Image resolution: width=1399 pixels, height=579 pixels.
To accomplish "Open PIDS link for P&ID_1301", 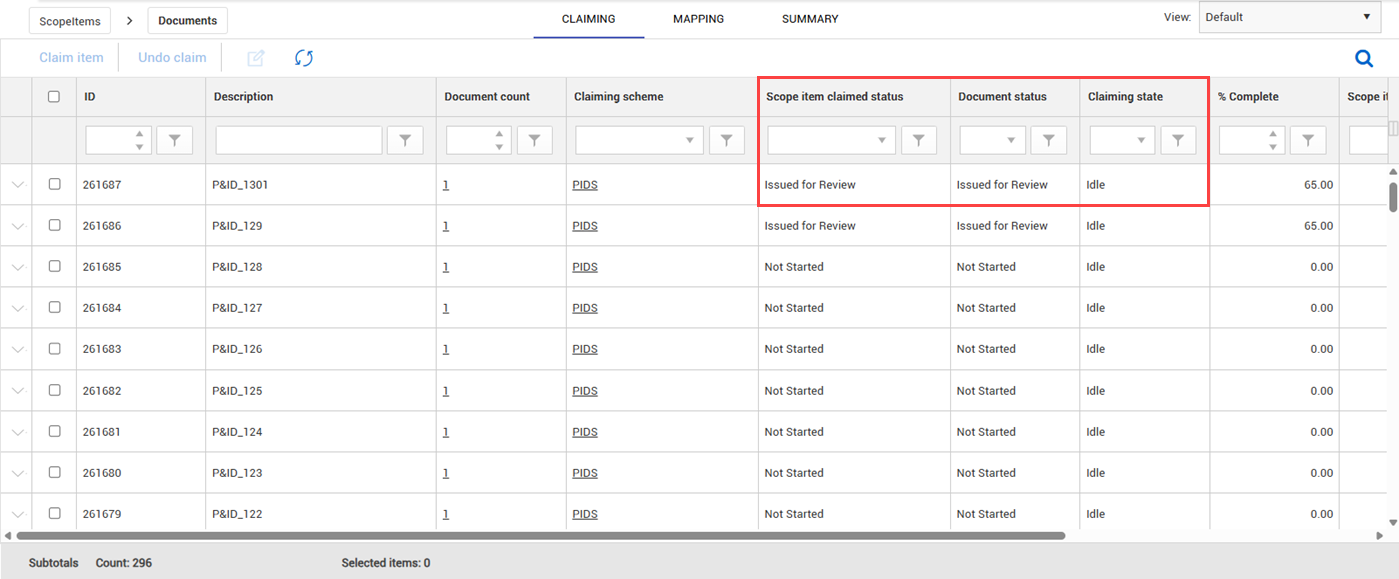I will 585,185.
